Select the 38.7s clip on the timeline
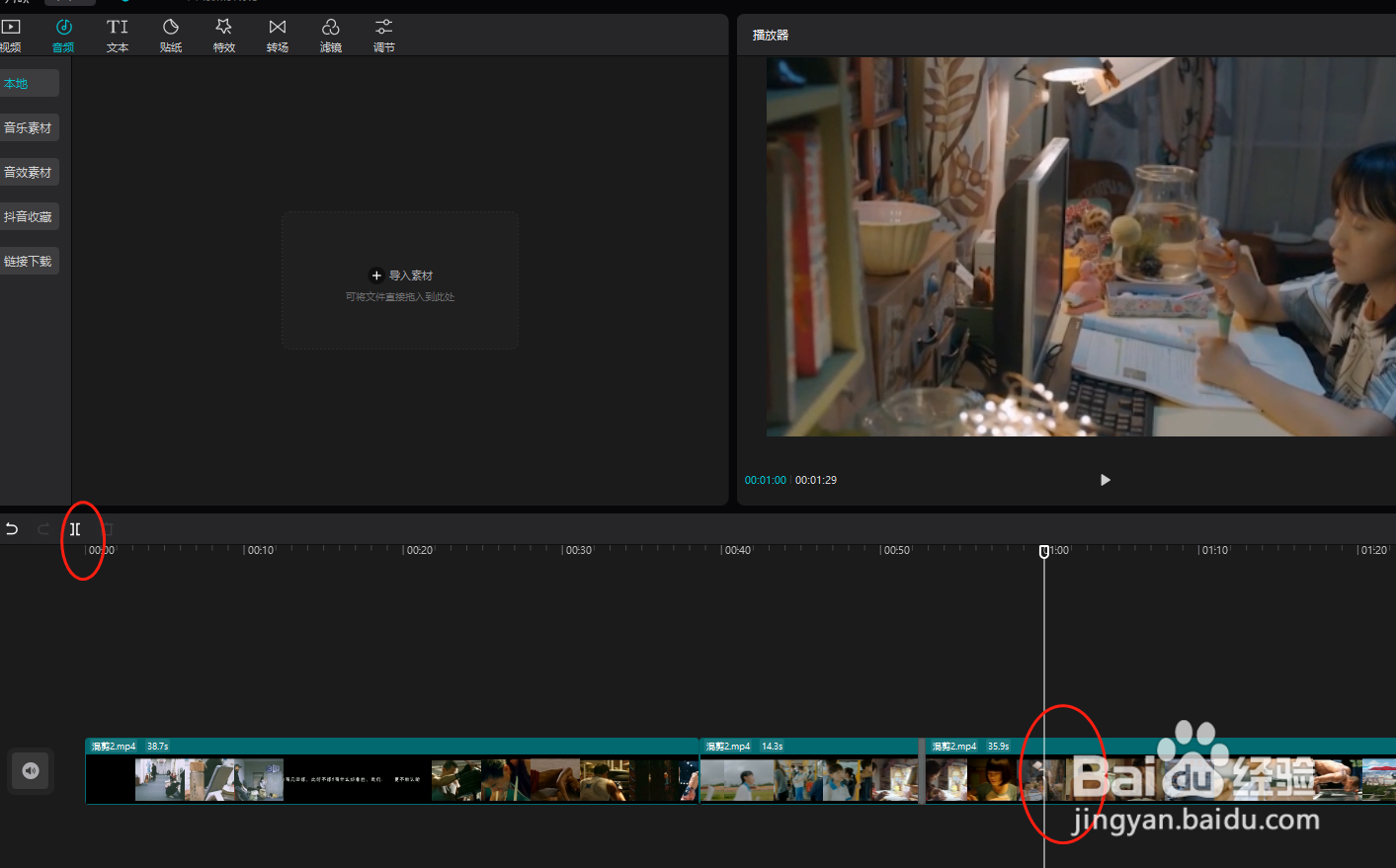 [392, 771]
